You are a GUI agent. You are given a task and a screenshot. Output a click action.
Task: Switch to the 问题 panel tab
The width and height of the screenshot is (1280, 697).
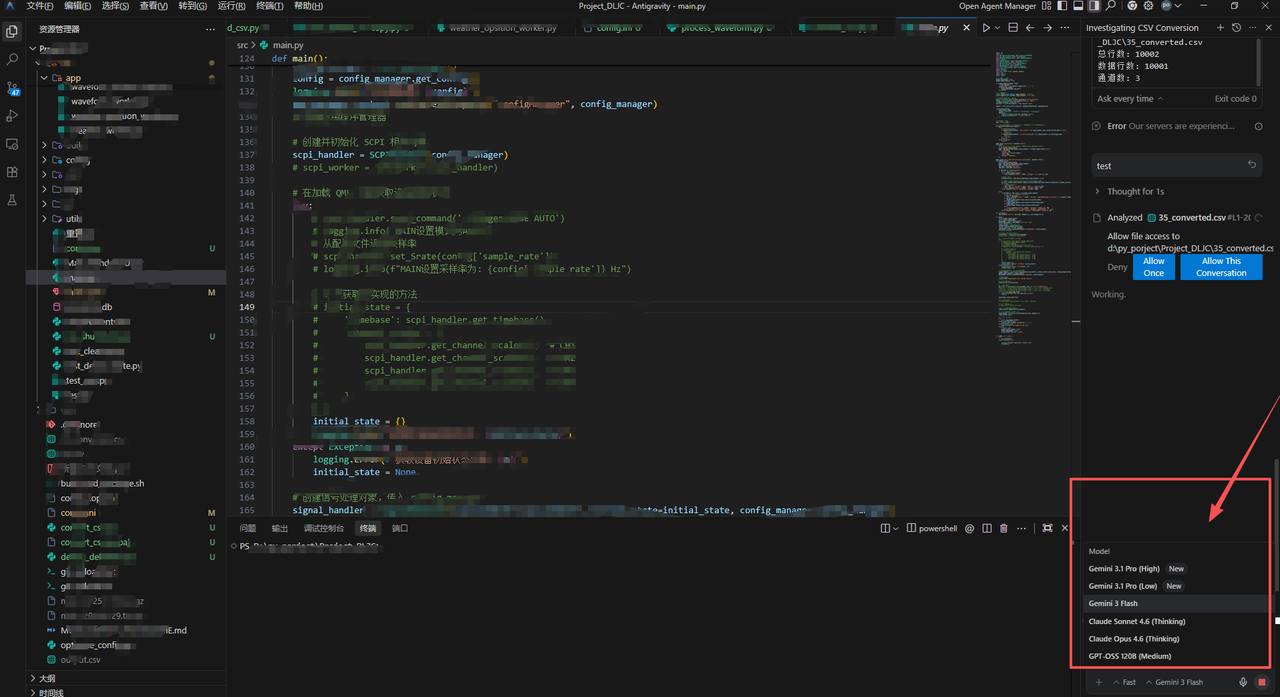(248, 528)
